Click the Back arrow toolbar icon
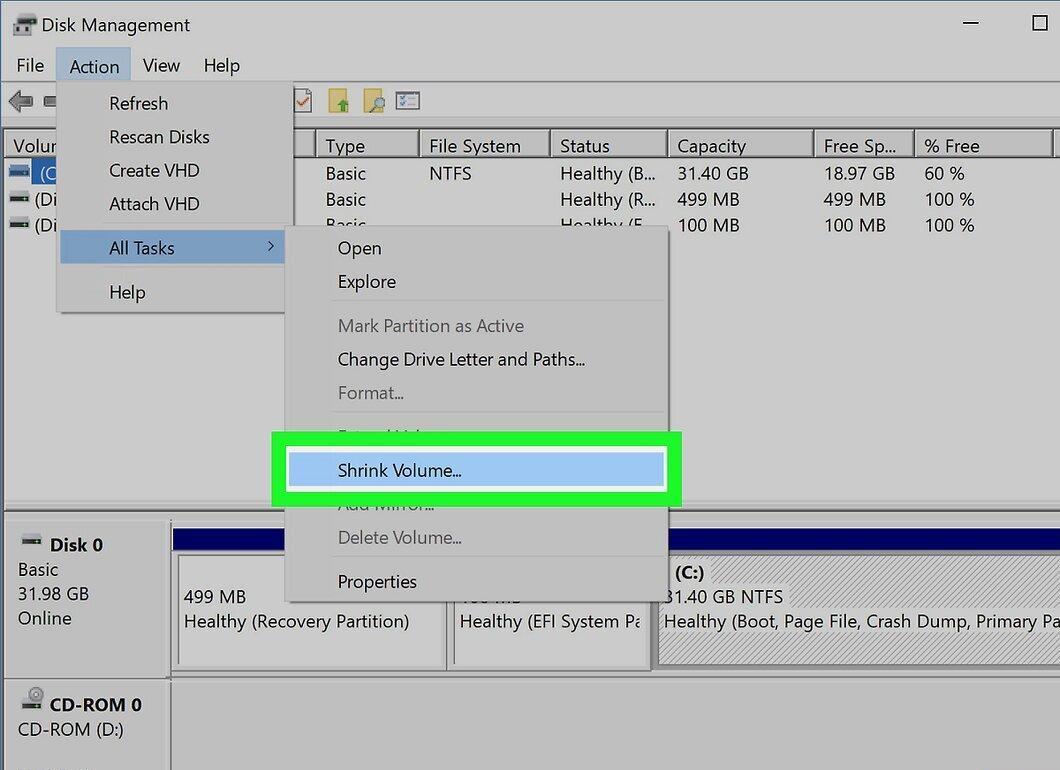Image resolution: width=1060 pixels, height=770 pixels. click(21, 101)
